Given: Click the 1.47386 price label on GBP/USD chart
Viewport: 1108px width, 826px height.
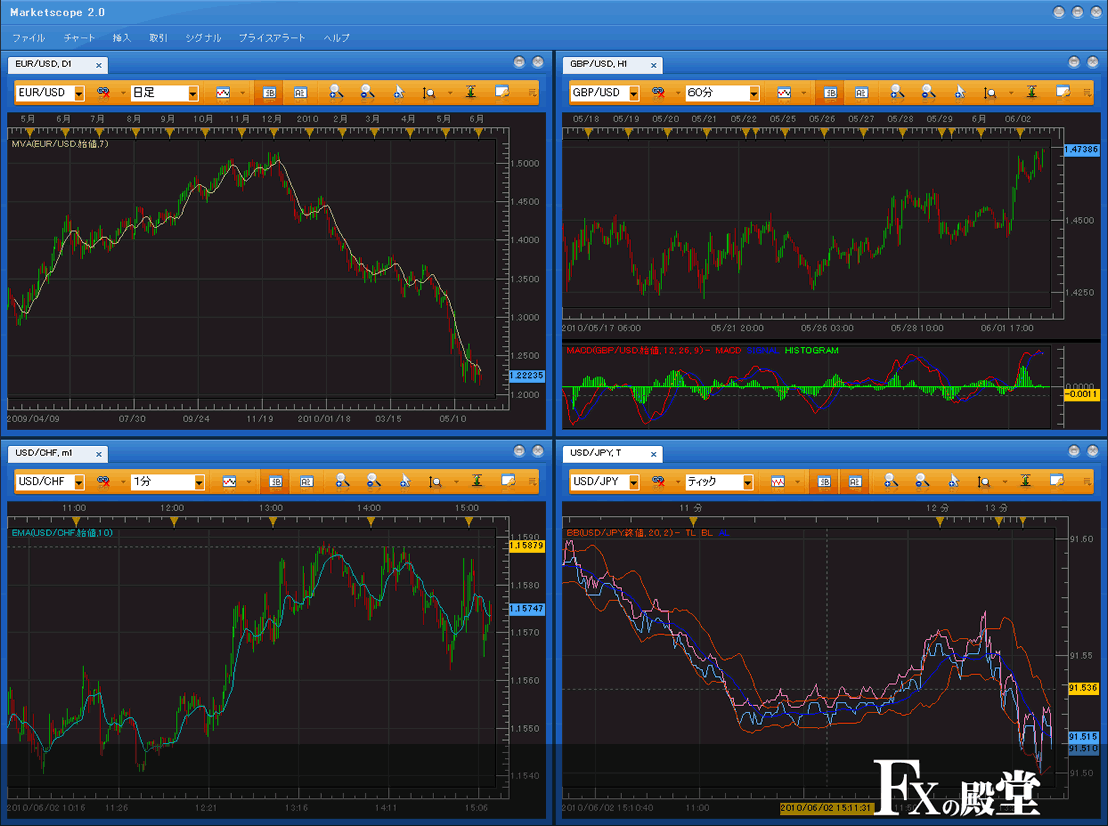Looking at the screenshot, I should pyautogui.click(x=1082, y=150).
